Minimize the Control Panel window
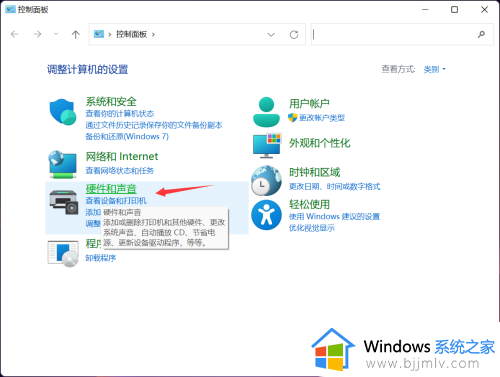500x377 pixels. (425, 10)
